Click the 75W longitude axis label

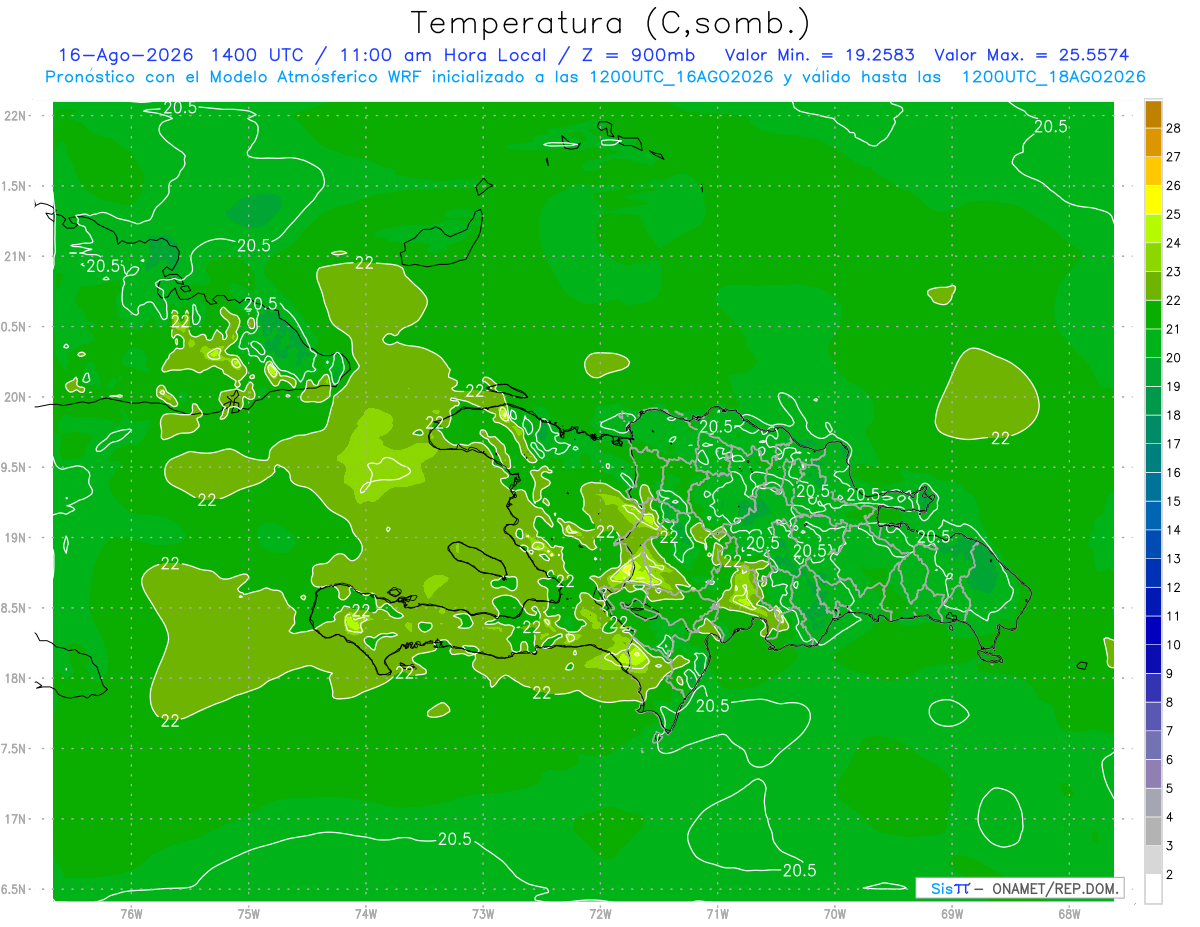(249, 913)
